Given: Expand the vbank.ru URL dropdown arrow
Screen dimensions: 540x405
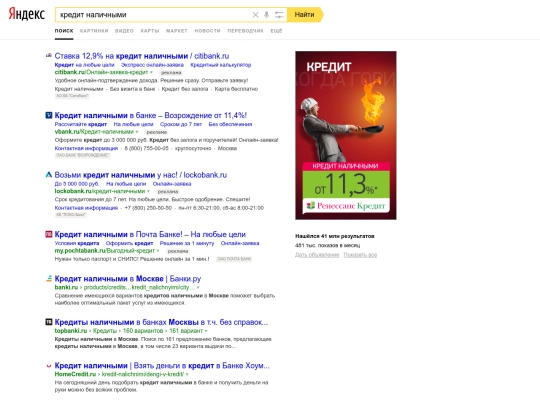Looking at the screenshot, I should pos(137,132).
